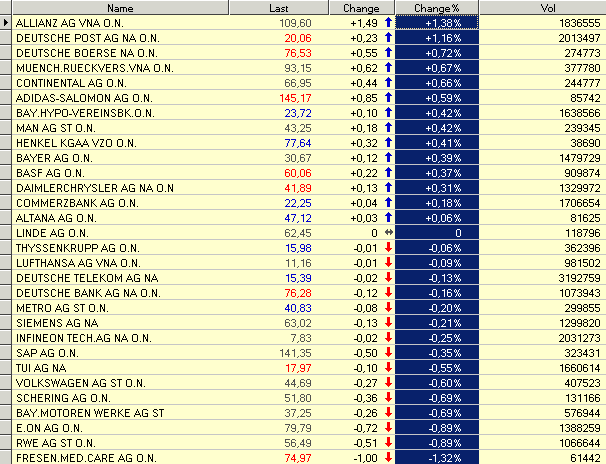Select the name DEUTSCHE BOERSE NA O.N.
Screen dimensions: 606x464
click(87, 53)
